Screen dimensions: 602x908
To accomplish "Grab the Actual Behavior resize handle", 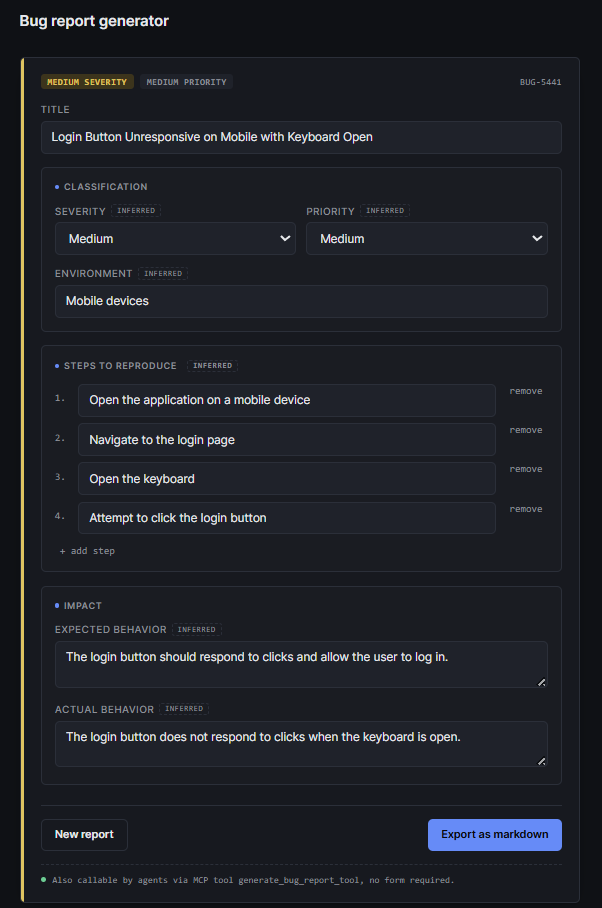I will click(541, 761).
